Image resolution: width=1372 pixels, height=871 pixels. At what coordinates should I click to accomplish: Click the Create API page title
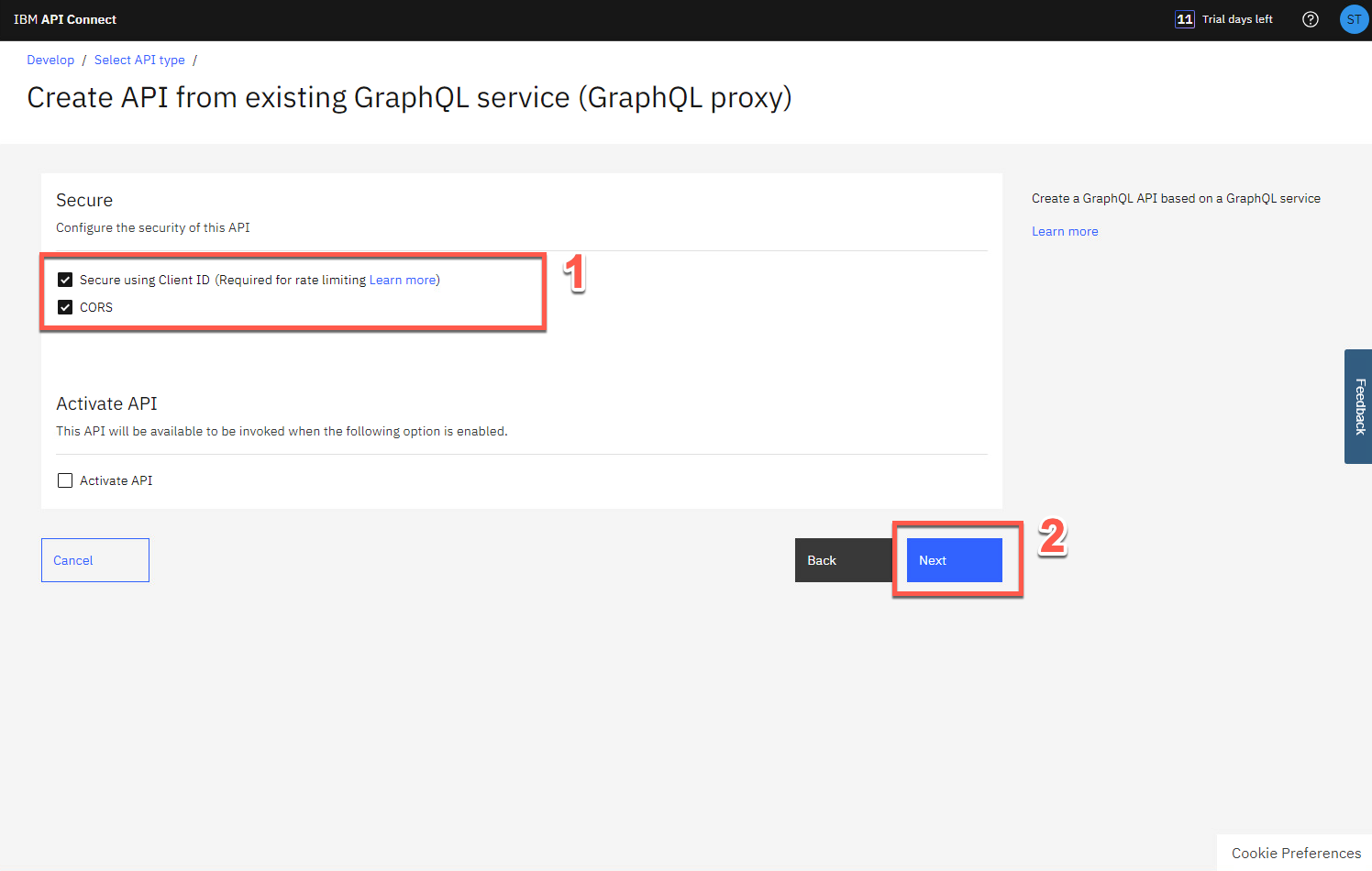[x=409, y=97]
